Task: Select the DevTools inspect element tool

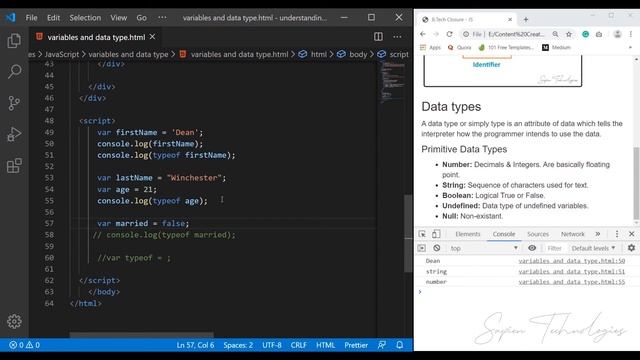Action: tap(422, 234)
